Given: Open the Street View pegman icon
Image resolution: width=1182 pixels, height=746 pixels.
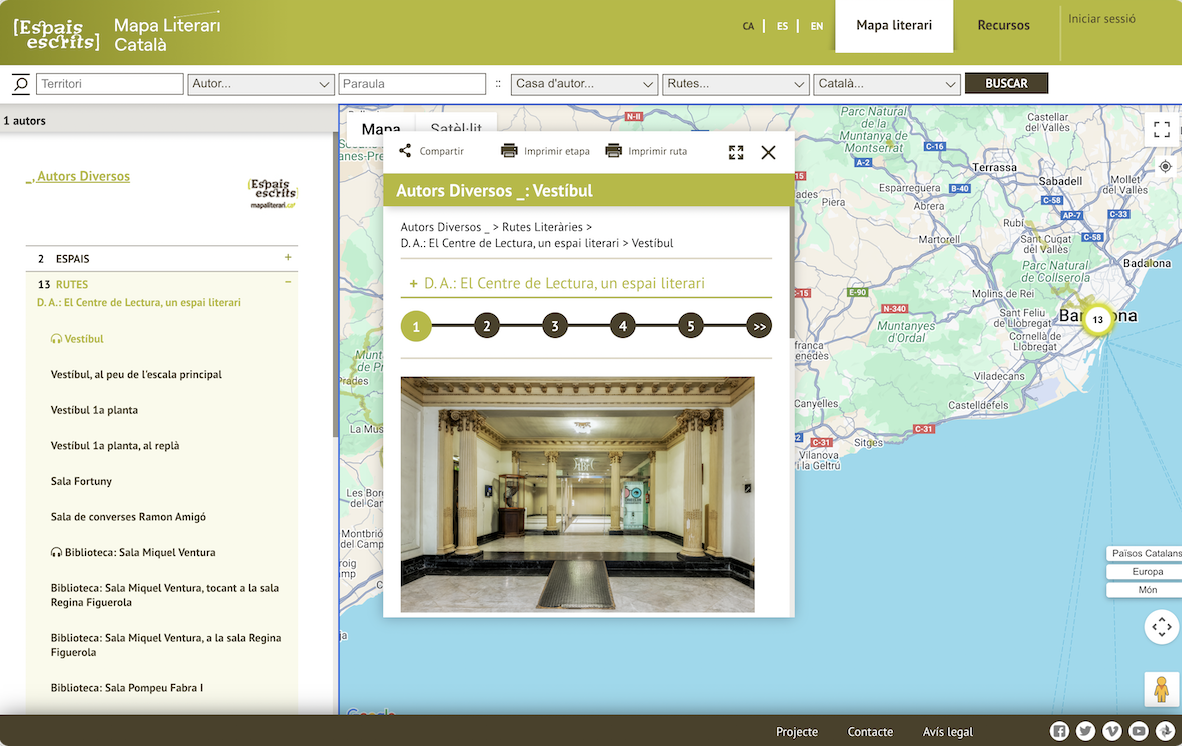Looking at the screenshot, I should [1161, 690].
